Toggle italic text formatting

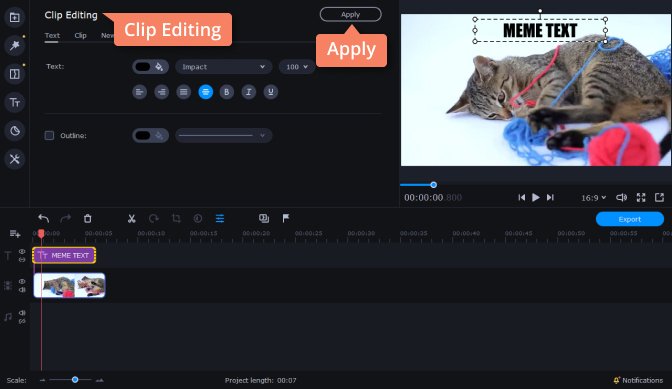(x=249, y=92)
